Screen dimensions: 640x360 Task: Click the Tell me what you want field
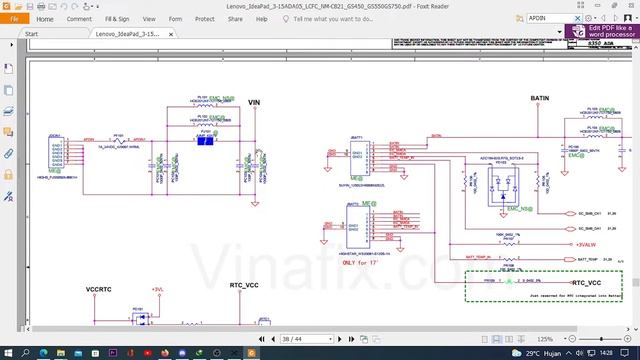click(x=333, y=19)
